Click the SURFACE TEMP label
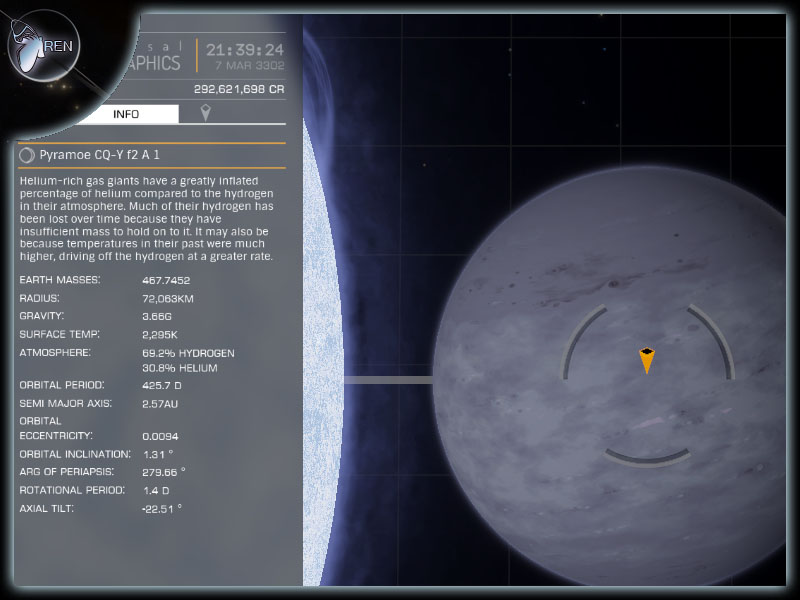Viewport: 800px width, 600px height. 59,335
